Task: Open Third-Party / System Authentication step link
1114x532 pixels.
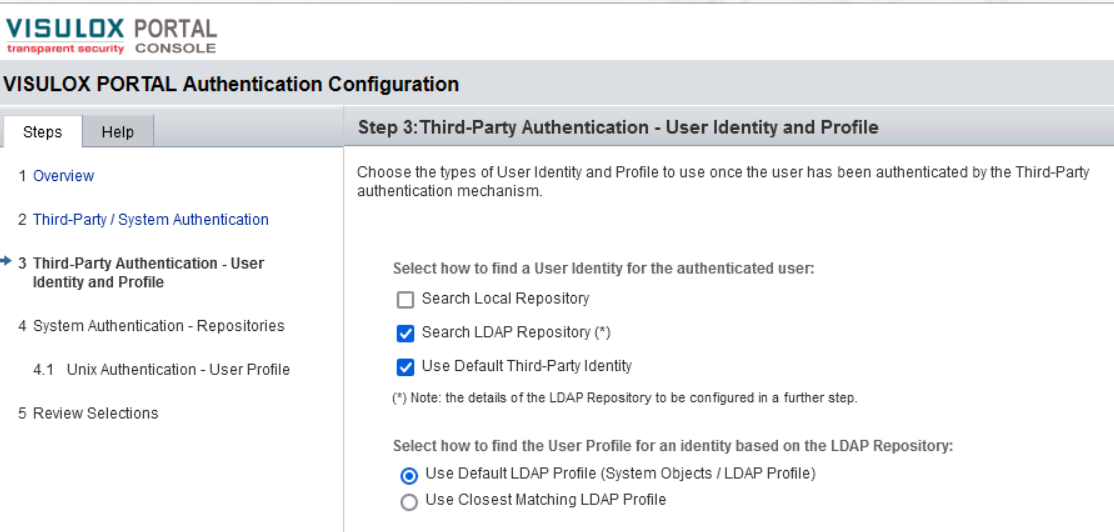Action: [x=150, y=219]
